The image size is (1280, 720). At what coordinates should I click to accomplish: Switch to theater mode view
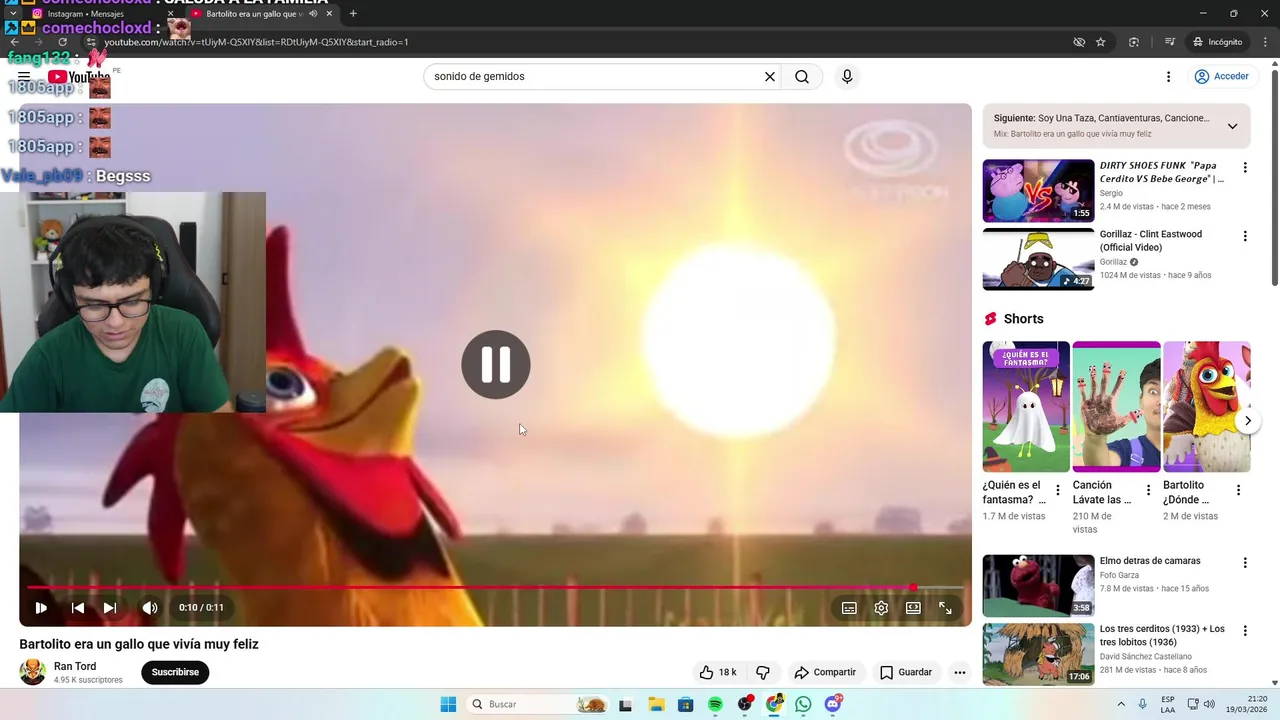[913, 608]
